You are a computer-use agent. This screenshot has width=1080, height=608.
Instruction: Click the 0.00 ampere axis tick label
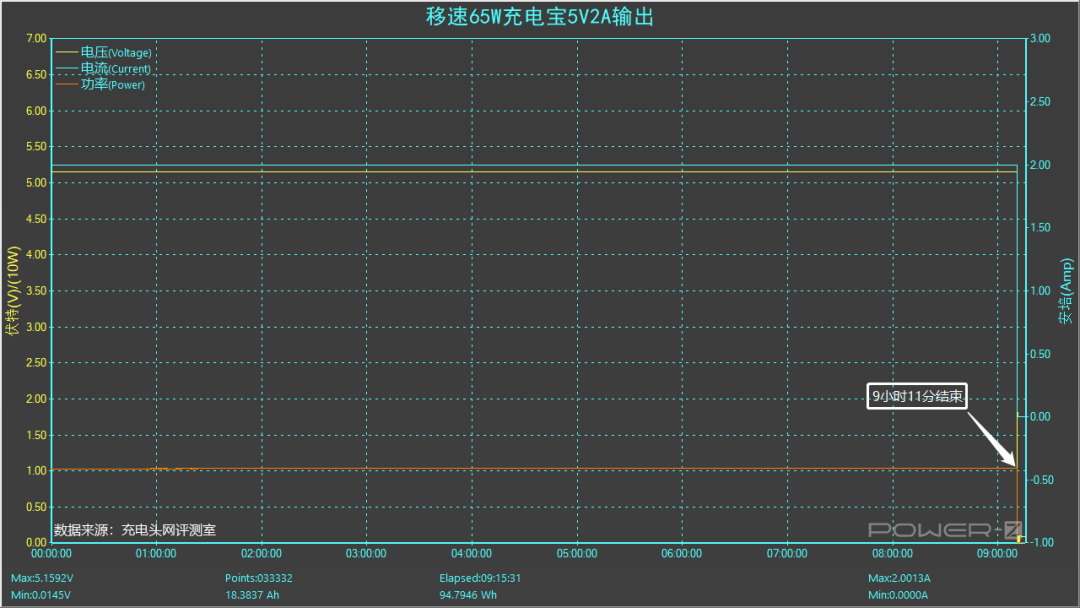[x=1040, y=417]
